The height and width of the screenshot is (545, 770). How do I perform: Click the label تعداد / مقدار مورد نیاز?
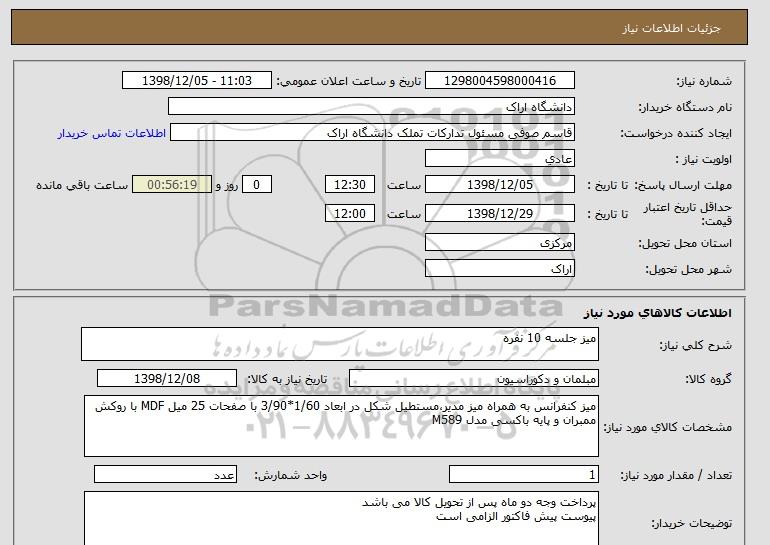676,475
